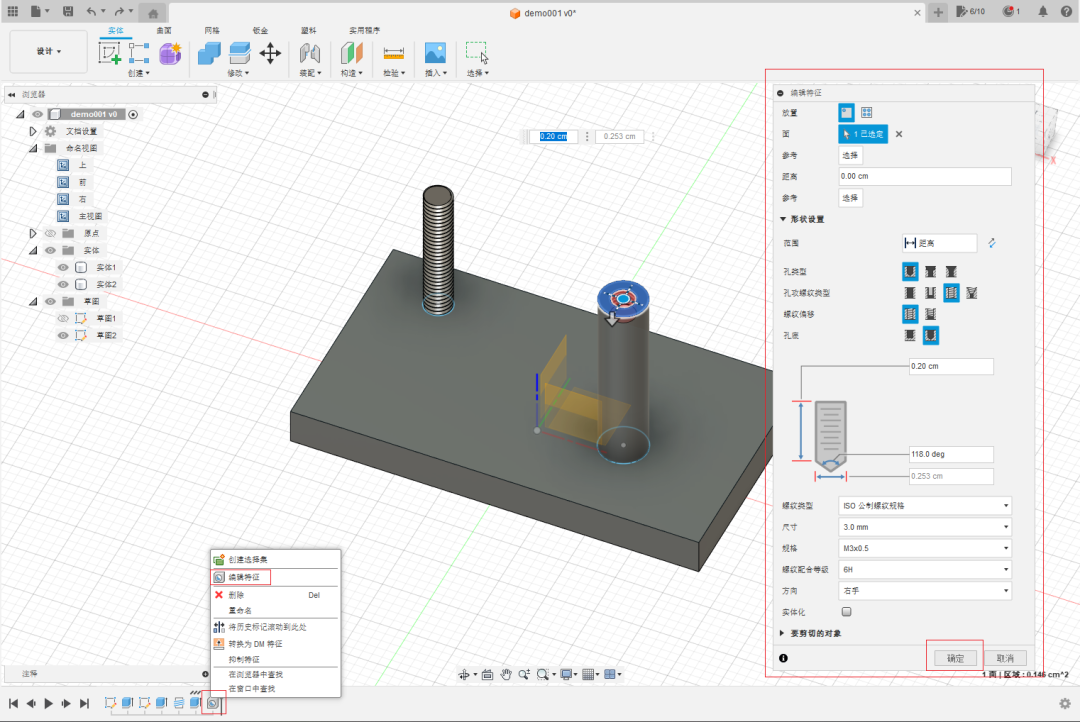Screen dimensions: 1080x722
Task: Switch to the 曲面 ribbon tab
Action: [164, 30]
